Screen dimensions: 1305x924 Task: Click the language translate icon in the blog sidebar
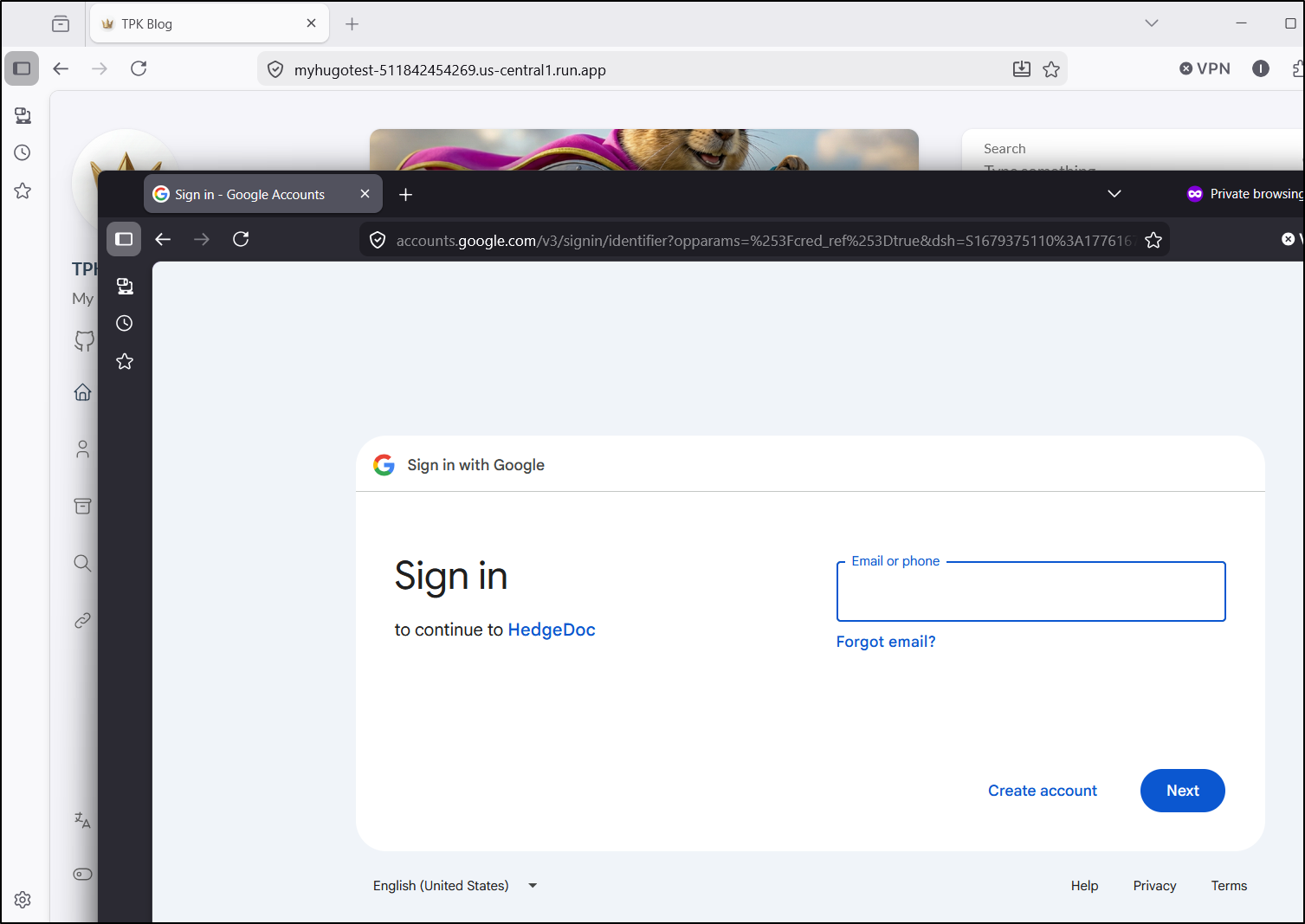pyautogui.click(x=83, y=819)
